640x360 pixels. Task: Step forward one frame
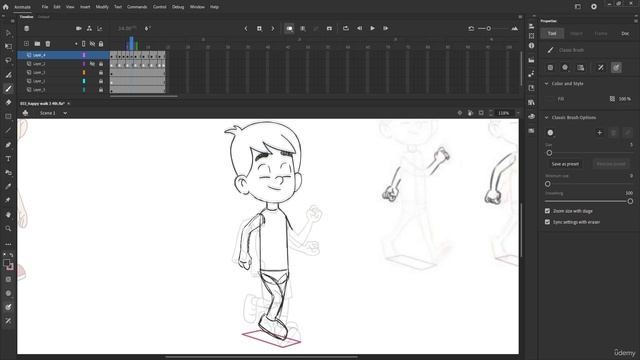coord(385,28)
